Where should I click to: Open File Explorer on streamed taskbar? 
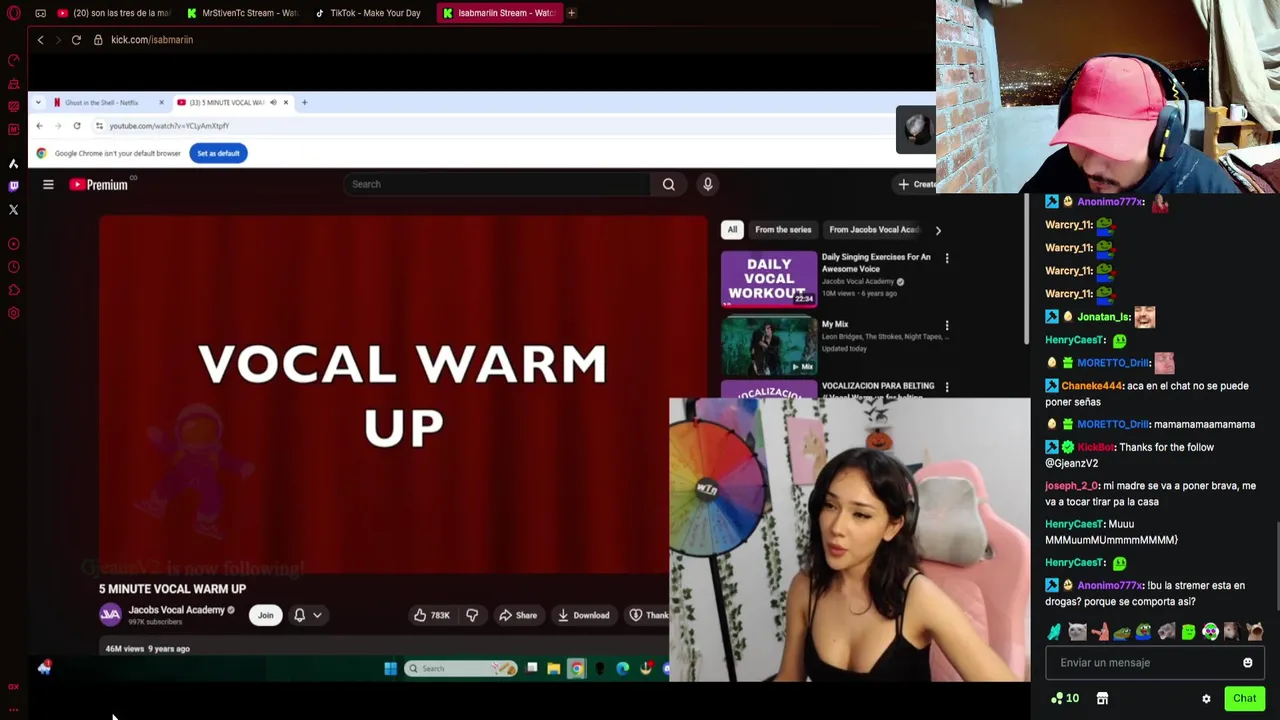click(x=553, y=668)
